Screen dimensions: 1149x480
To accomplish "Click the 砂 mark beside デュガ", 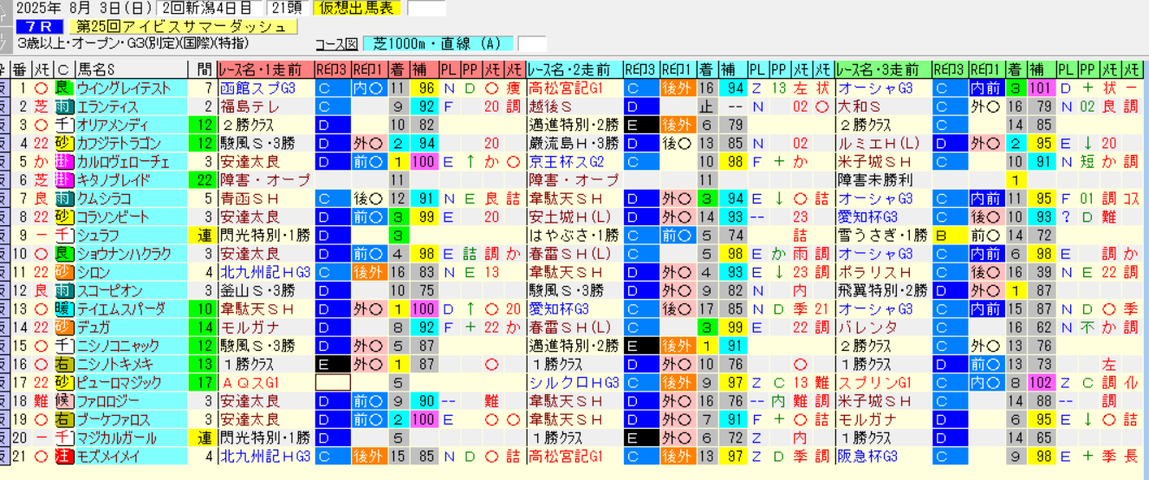I will click(x=64, y=327).
